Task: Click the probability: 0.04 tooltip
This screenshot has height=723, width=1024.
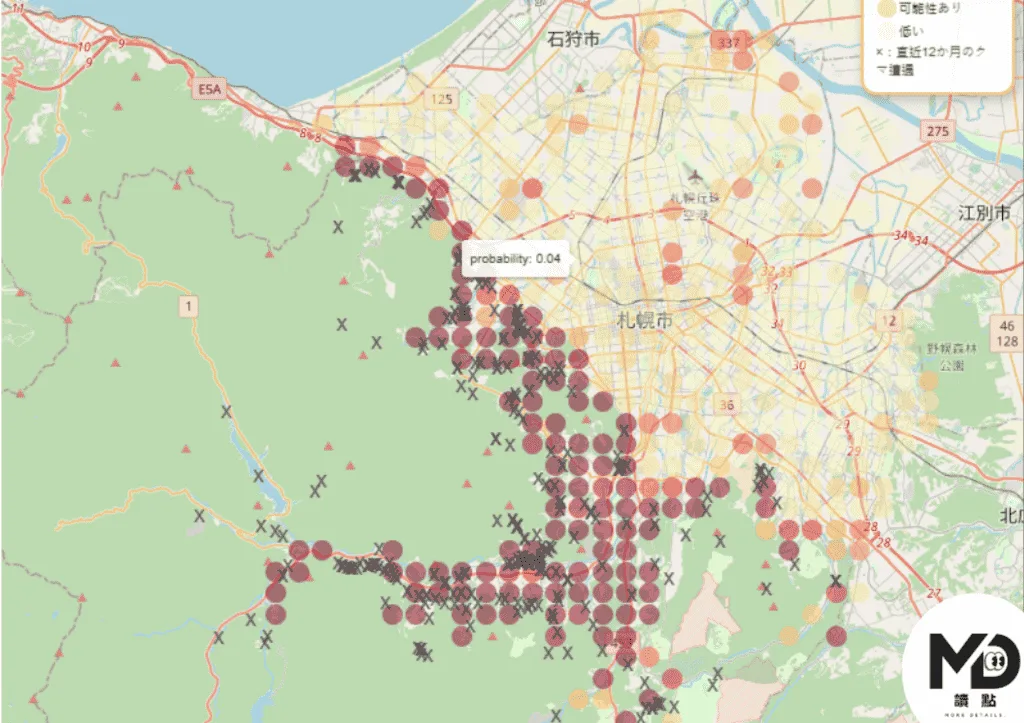Action: coord(515,259)
